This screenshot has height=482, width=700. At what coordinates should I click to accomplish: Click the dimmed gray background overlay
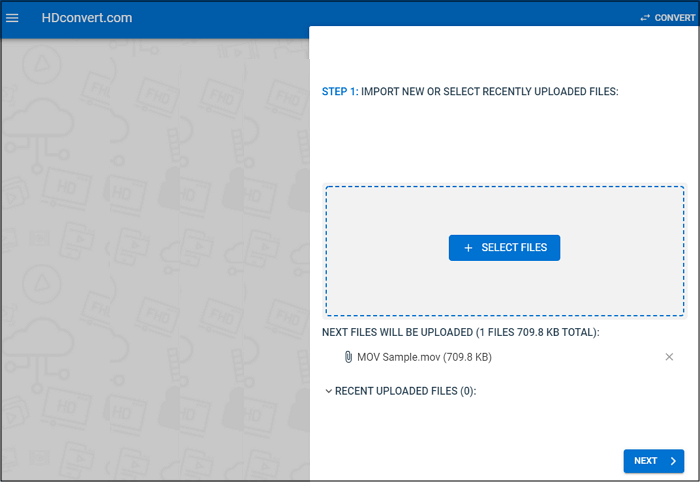[150, 300]
